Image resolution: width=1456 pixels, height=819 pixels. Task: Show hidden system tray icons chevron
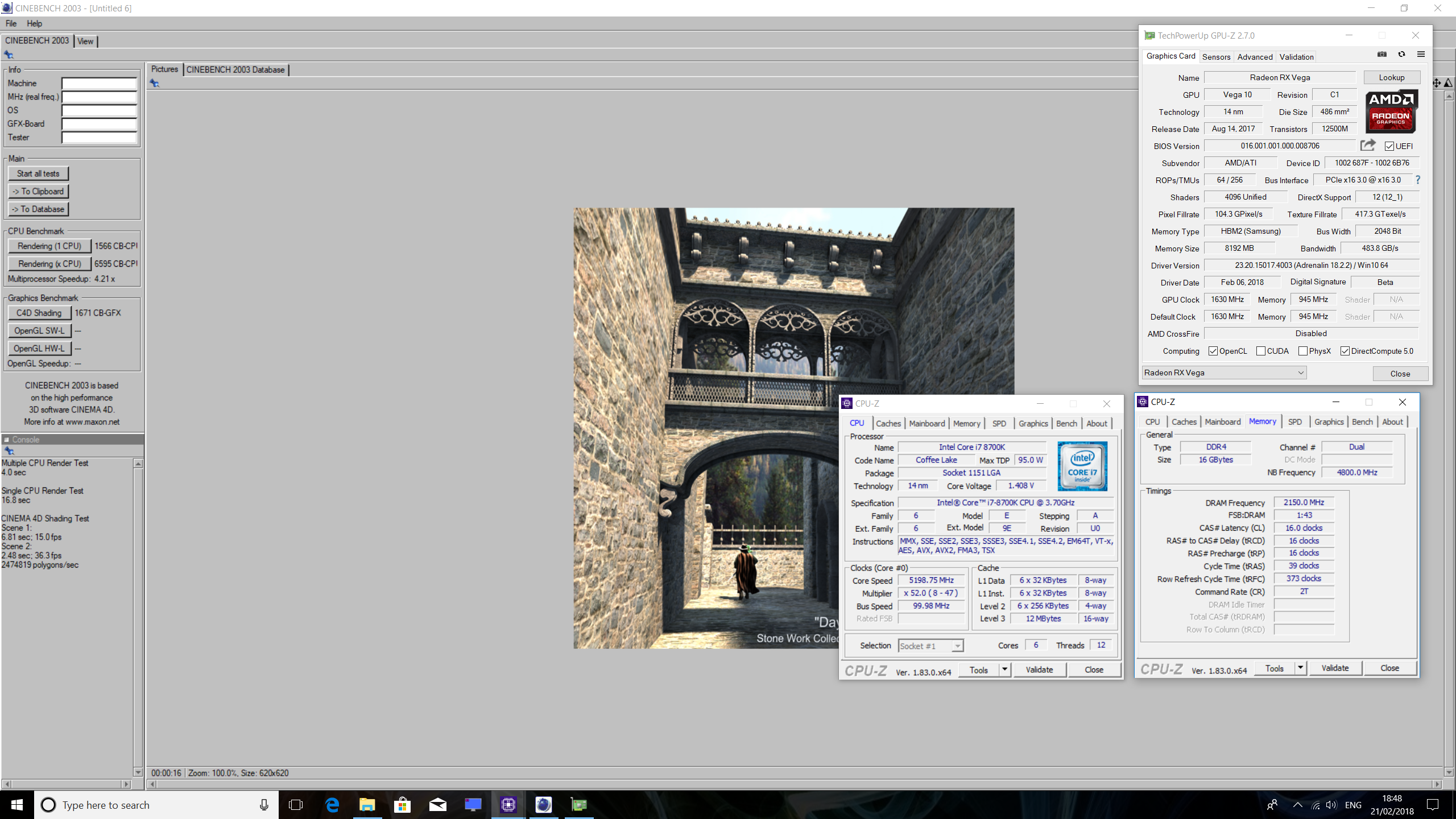tap(1297, 805)
